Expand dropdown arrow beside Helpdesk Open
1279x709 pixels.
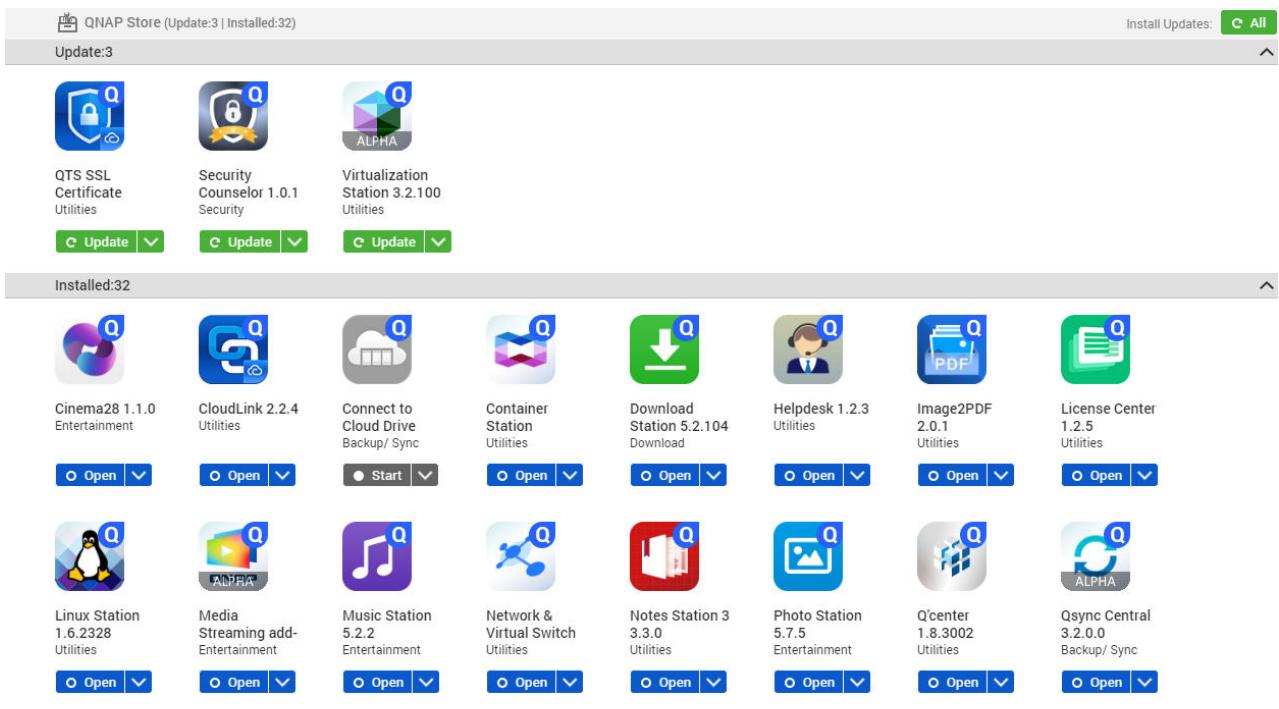pyautogui.click(x=859, y=476)
